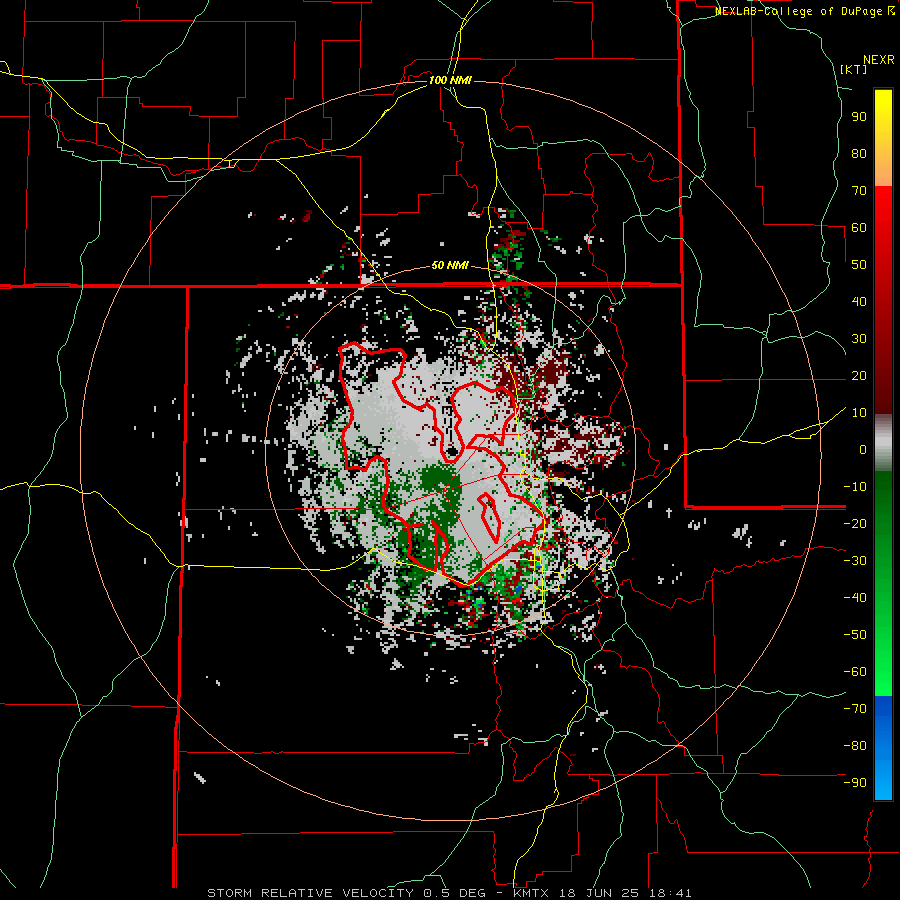Click the 80 value on the velocity scale
900x900 pixels.
(x=859, y=154)
